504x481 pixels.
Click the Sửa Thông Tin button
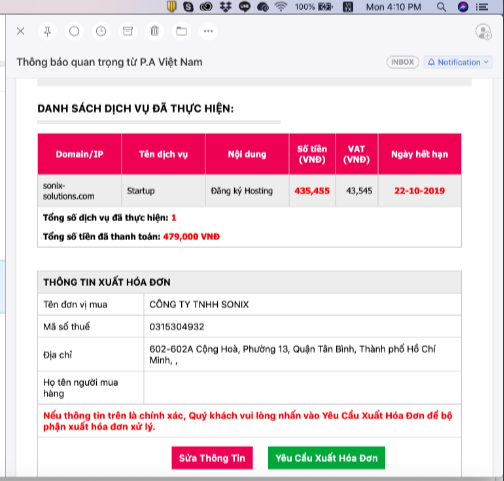point(212,458)
